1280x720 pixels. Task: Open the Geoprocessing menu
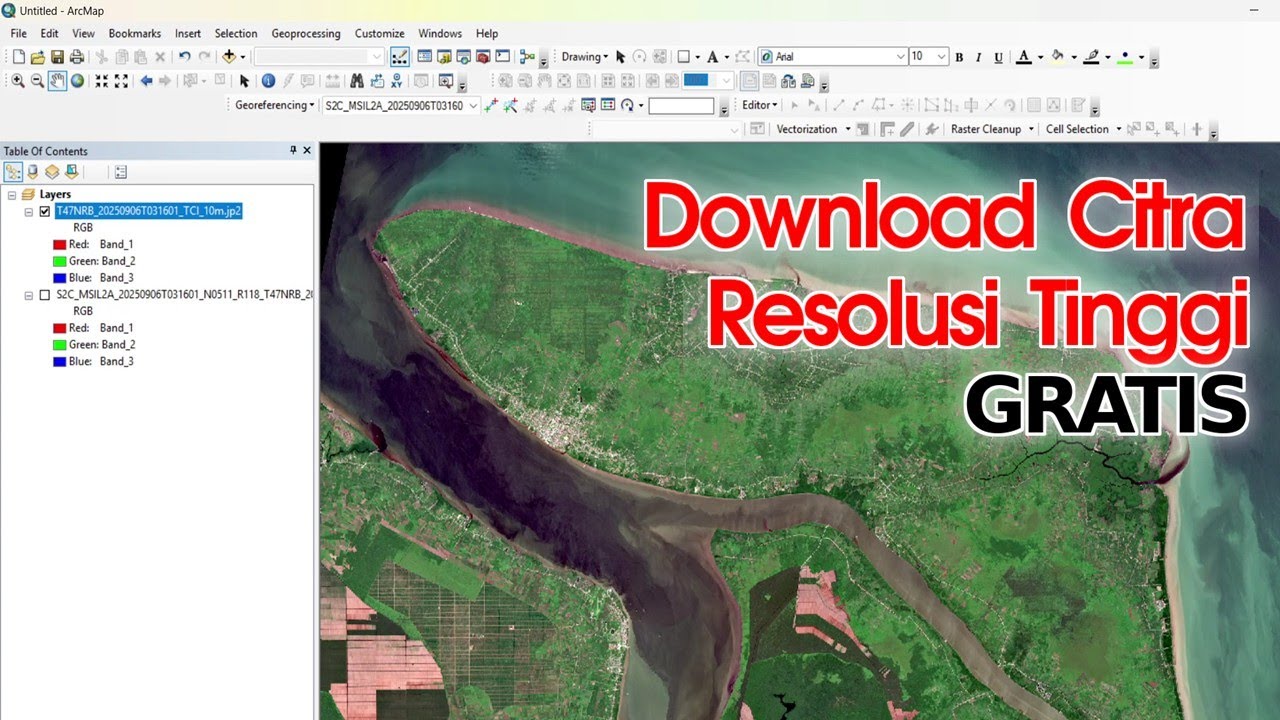[x=306, y=33]
